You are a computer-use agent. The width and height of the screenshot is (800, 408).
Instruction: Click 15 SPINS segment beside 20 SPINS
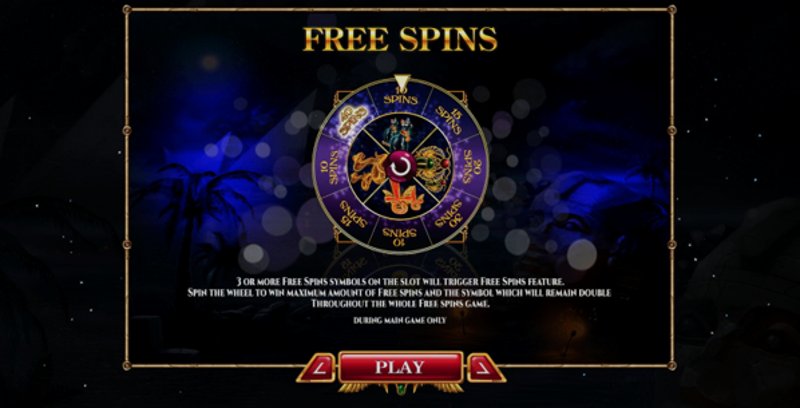coord(449,119)
